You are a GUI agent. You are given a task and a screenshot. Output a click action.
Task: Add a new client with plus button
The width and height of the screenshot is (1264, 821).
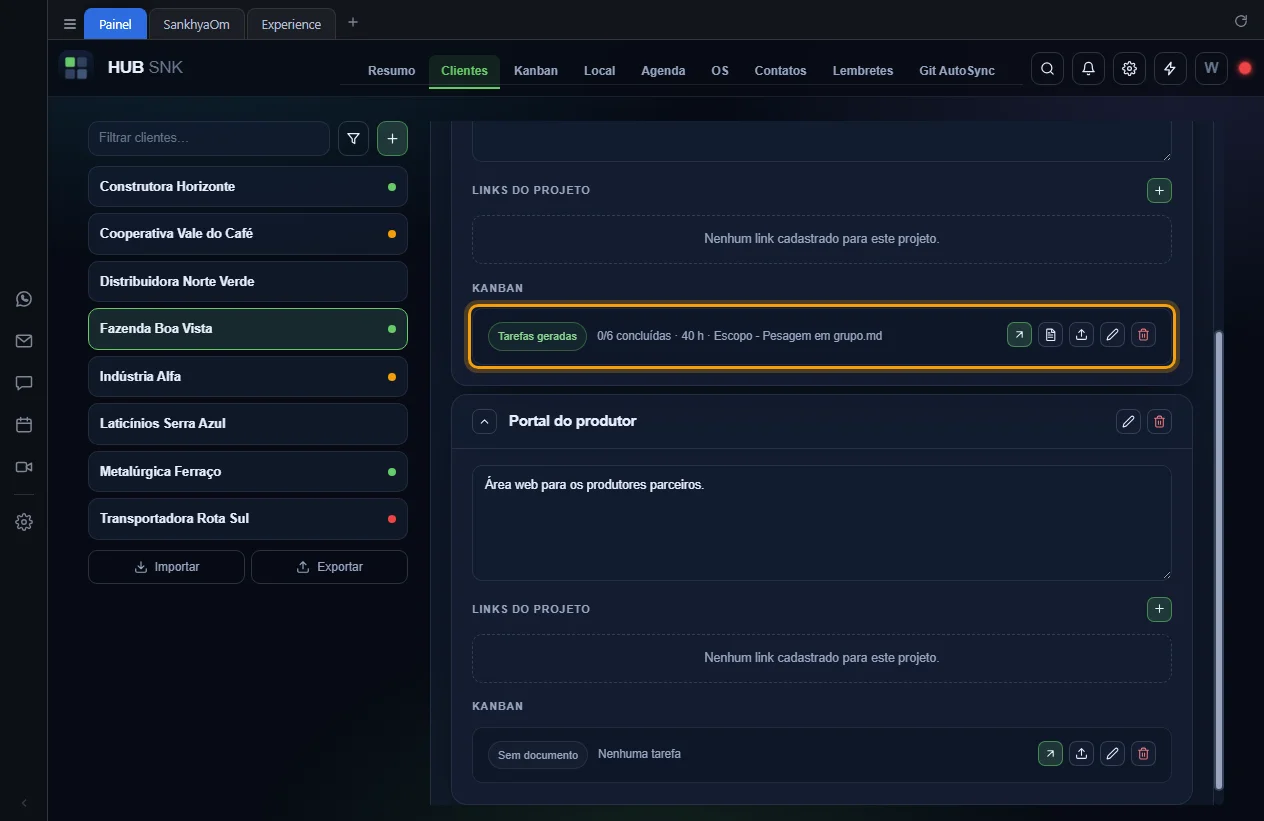coord(392,139)
